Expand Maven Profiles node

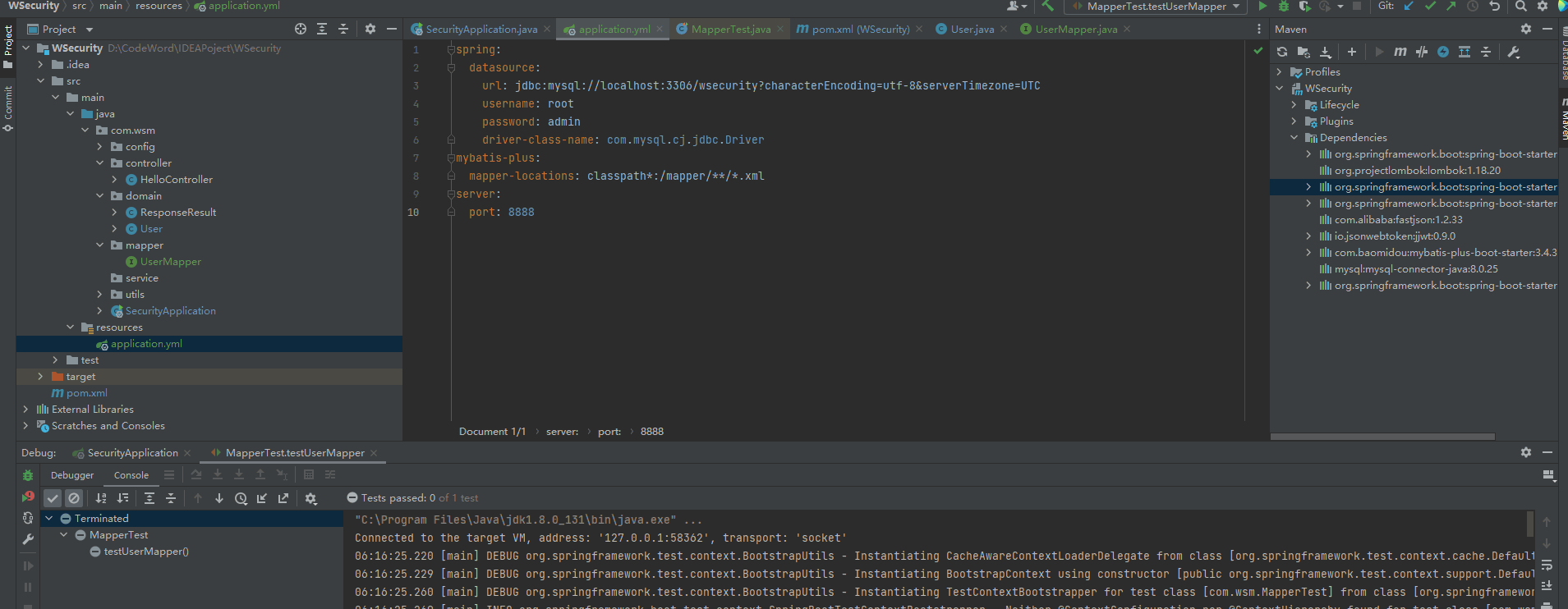click(1279, 72)
